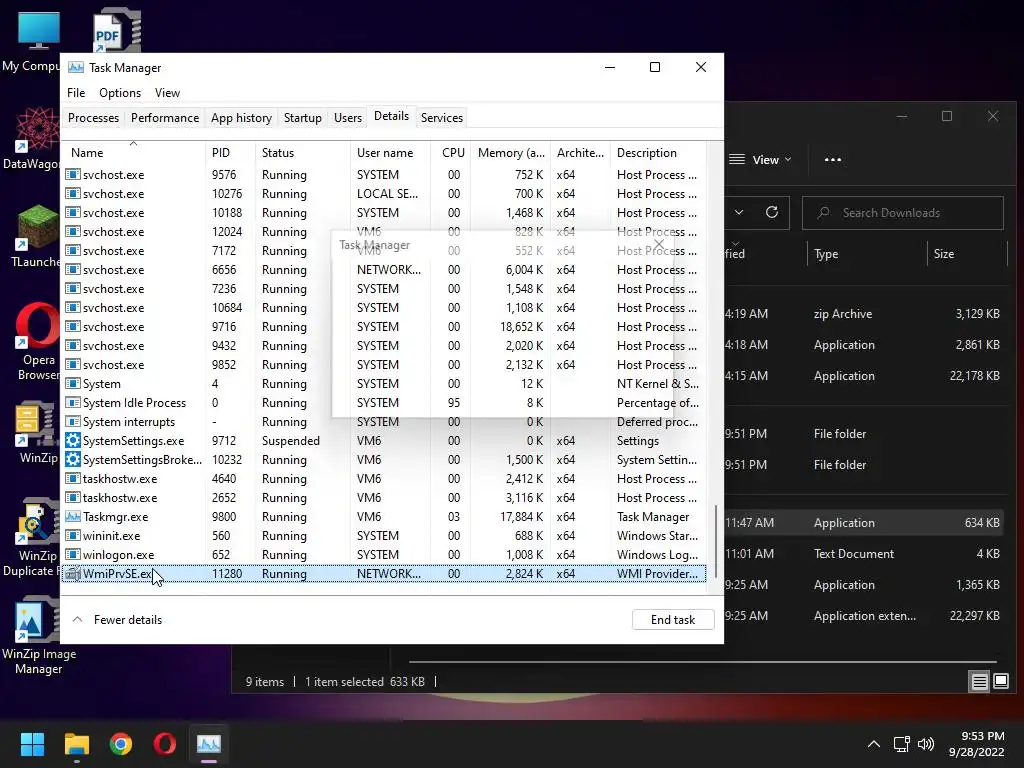Image resolution: width=1024 pixels, height=768 pixels.
Task: Sort processes by the Description column
Action: point(658,153)
